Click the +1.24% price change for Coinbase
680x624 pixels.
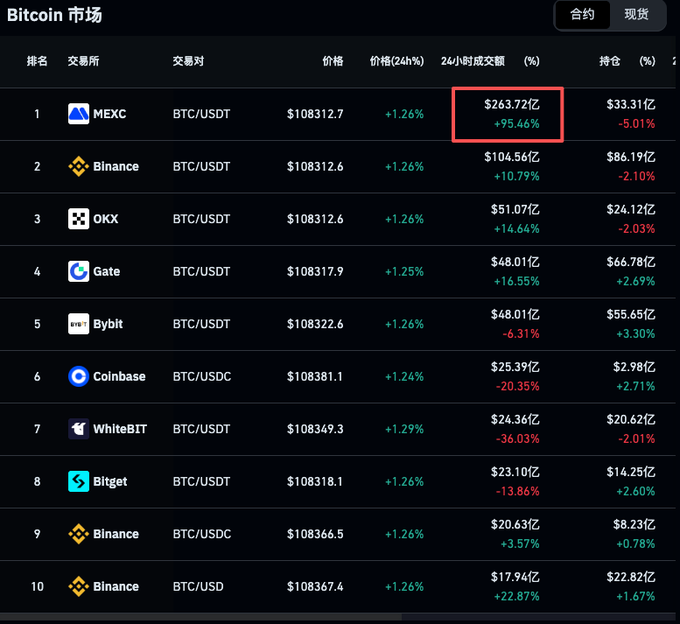tap(404, 376)
